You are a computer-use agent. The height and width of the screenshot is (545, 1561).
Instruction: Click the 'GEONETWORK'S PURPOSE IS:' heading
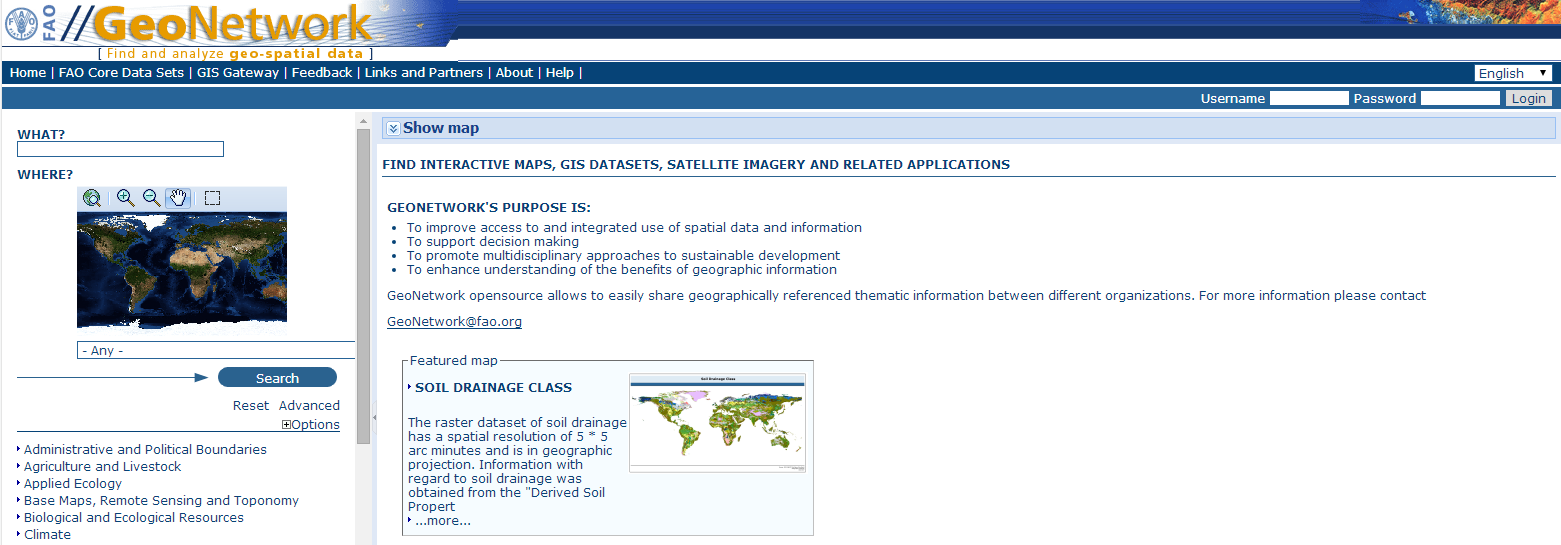click(489, 208)
